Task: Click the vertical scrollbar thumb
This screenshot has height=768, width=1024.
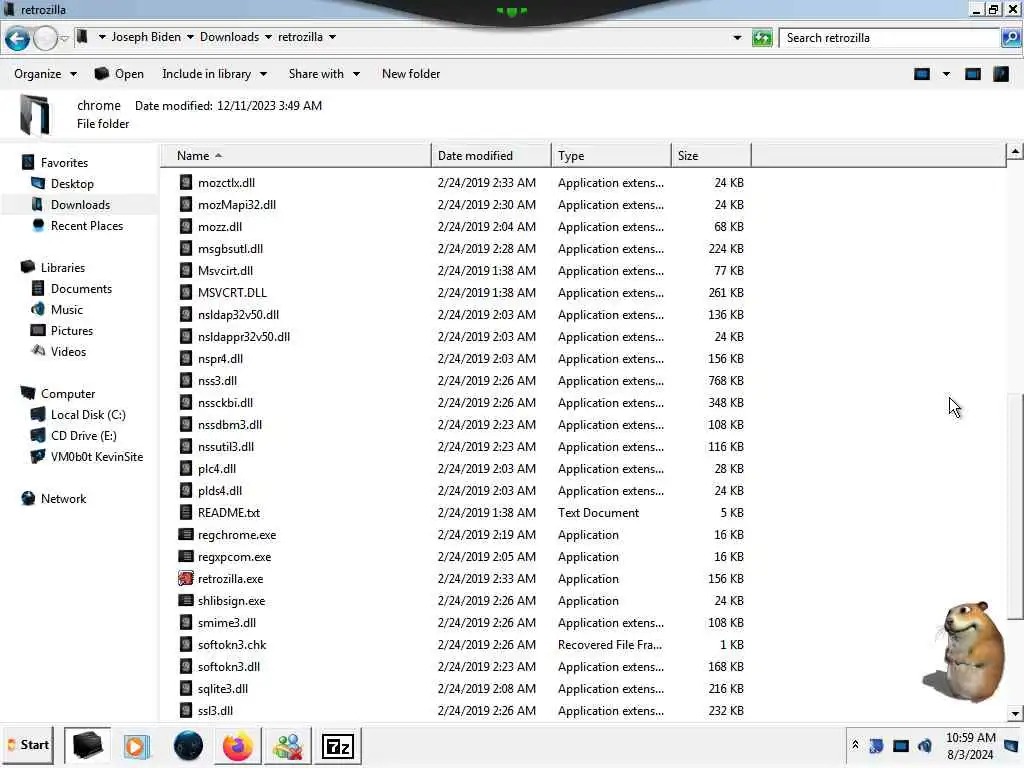Action: click(1014, 505)
